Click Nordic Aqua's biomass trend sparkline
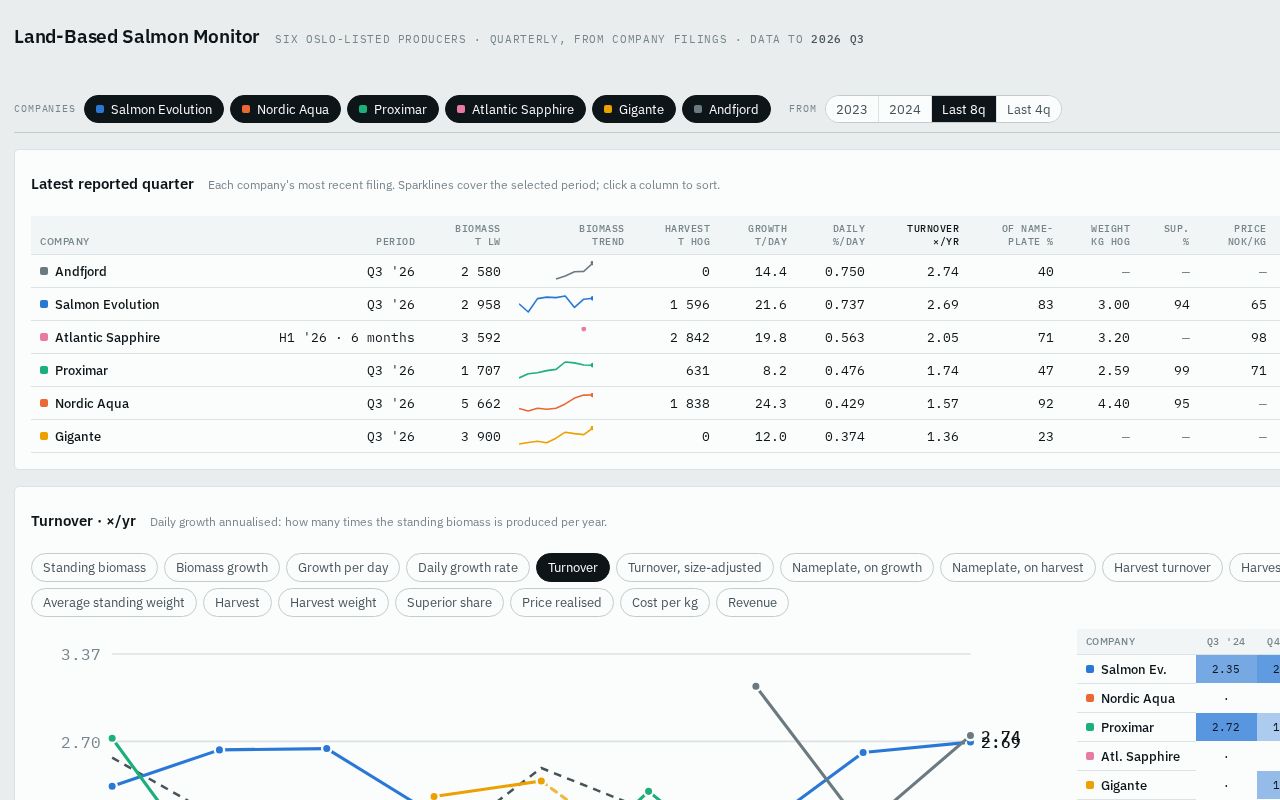Screen dimensions: 1280x800 tap(556, 403)
